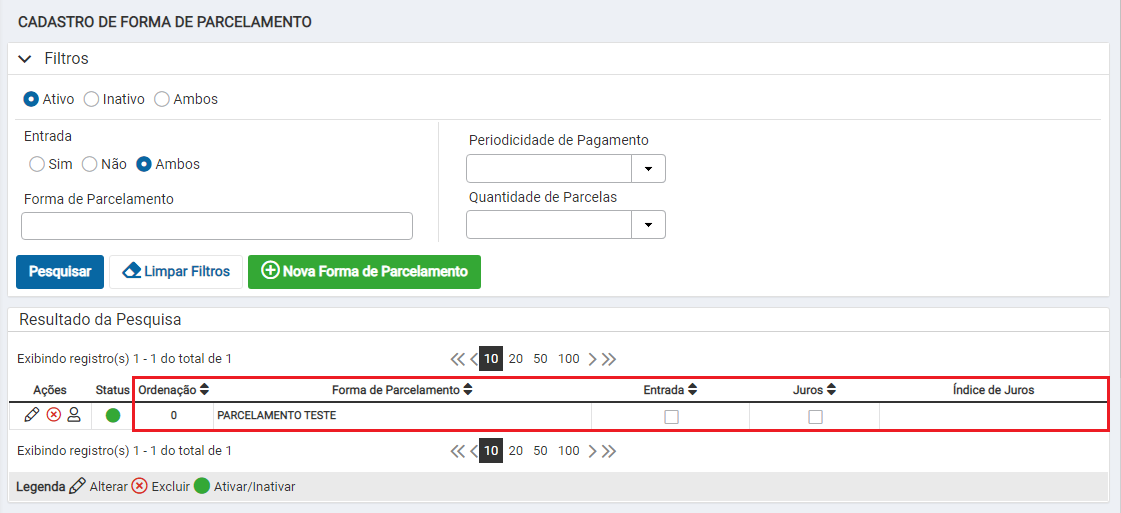1121x513 pixels.
Task: Check the Juros checkbox in the result row
Action: [x=815, y=417]
